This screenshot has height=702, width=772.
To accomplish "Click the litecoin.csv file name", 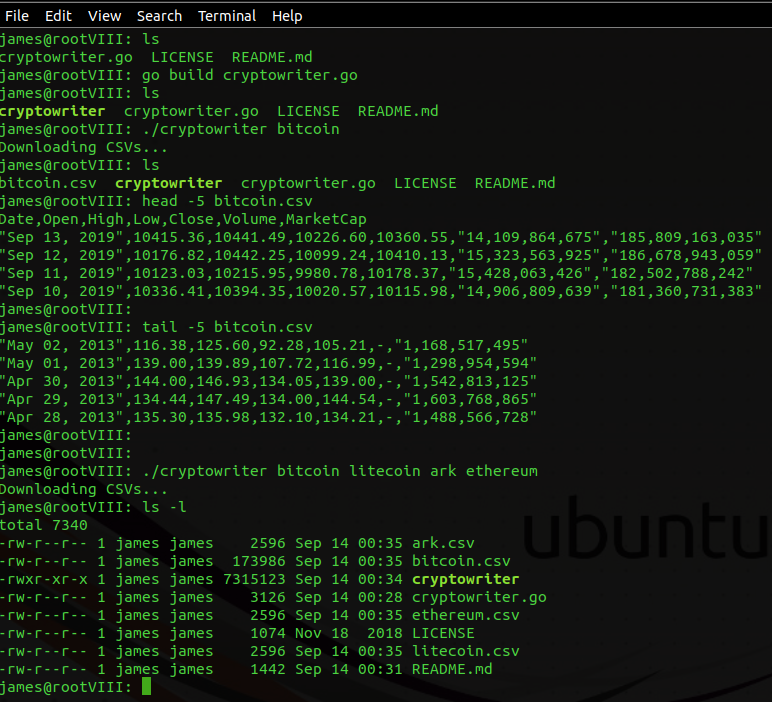I will pyautogui.click(x=466, y=651).
